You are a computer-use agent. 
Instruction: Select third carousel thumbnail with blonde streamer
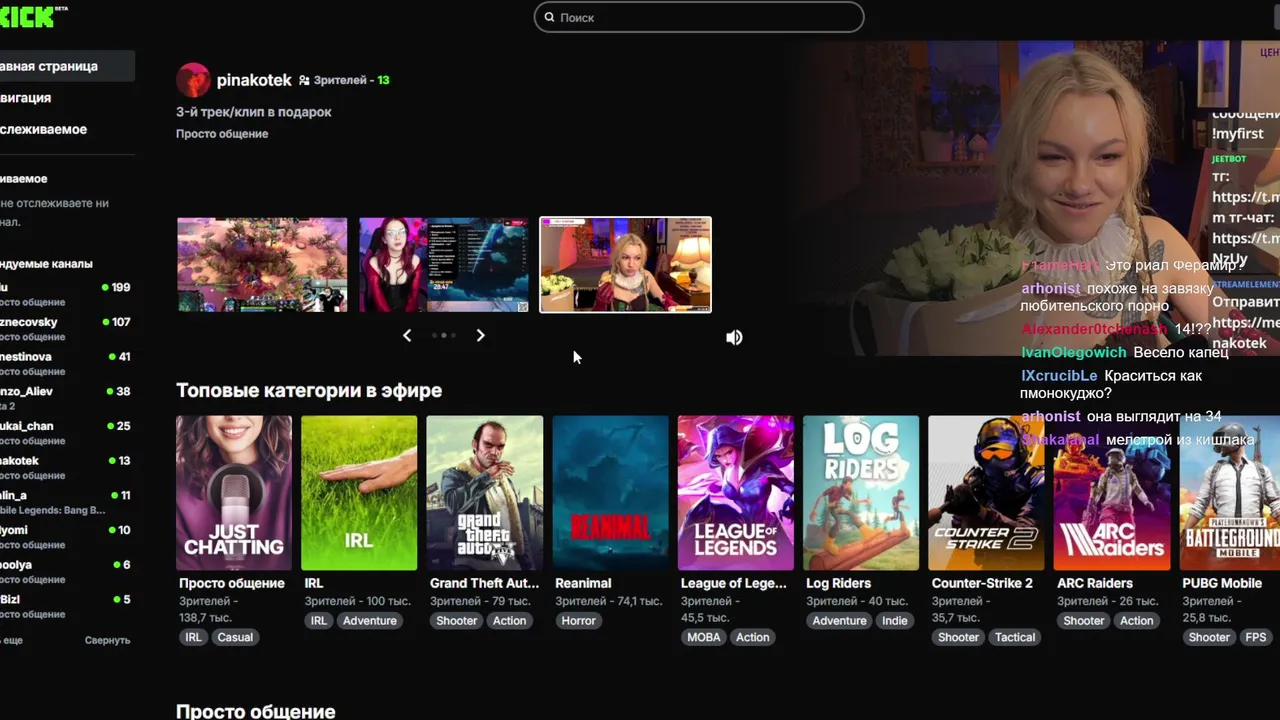(x=626, y=265)
